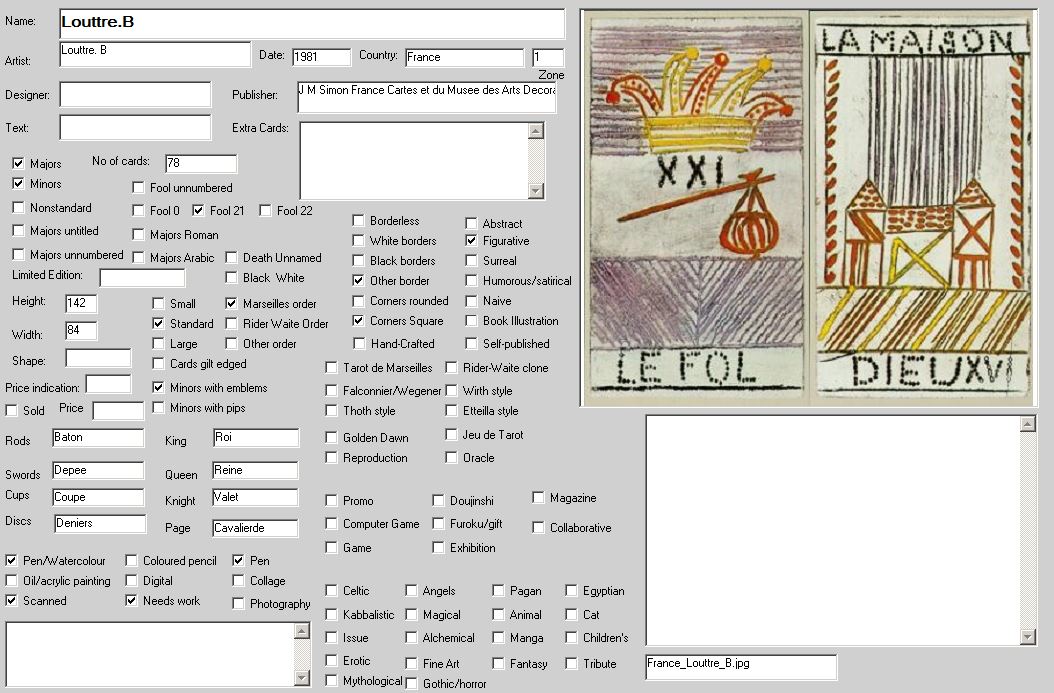Focus the Country field containing France
Screen dimensions: 1054x693
[x=464, y=58]
